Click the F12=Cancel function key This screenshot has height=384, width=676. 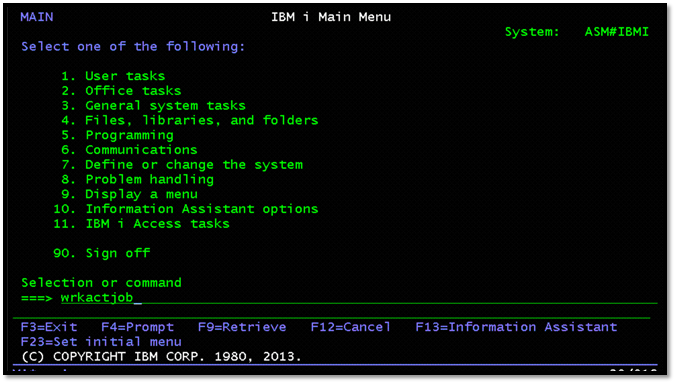[x=351, y=327]
